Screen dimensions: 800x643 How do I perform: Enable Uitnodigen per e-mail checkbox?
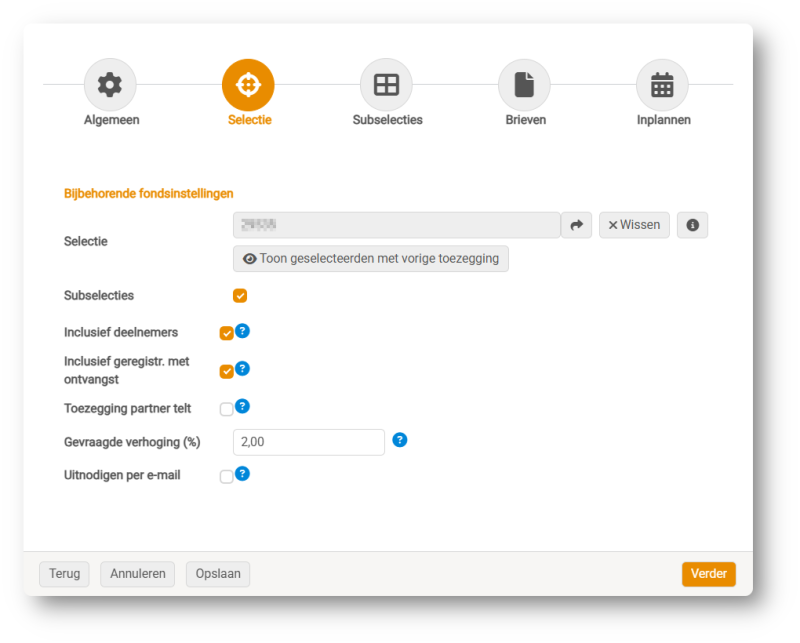coord(226,477)
